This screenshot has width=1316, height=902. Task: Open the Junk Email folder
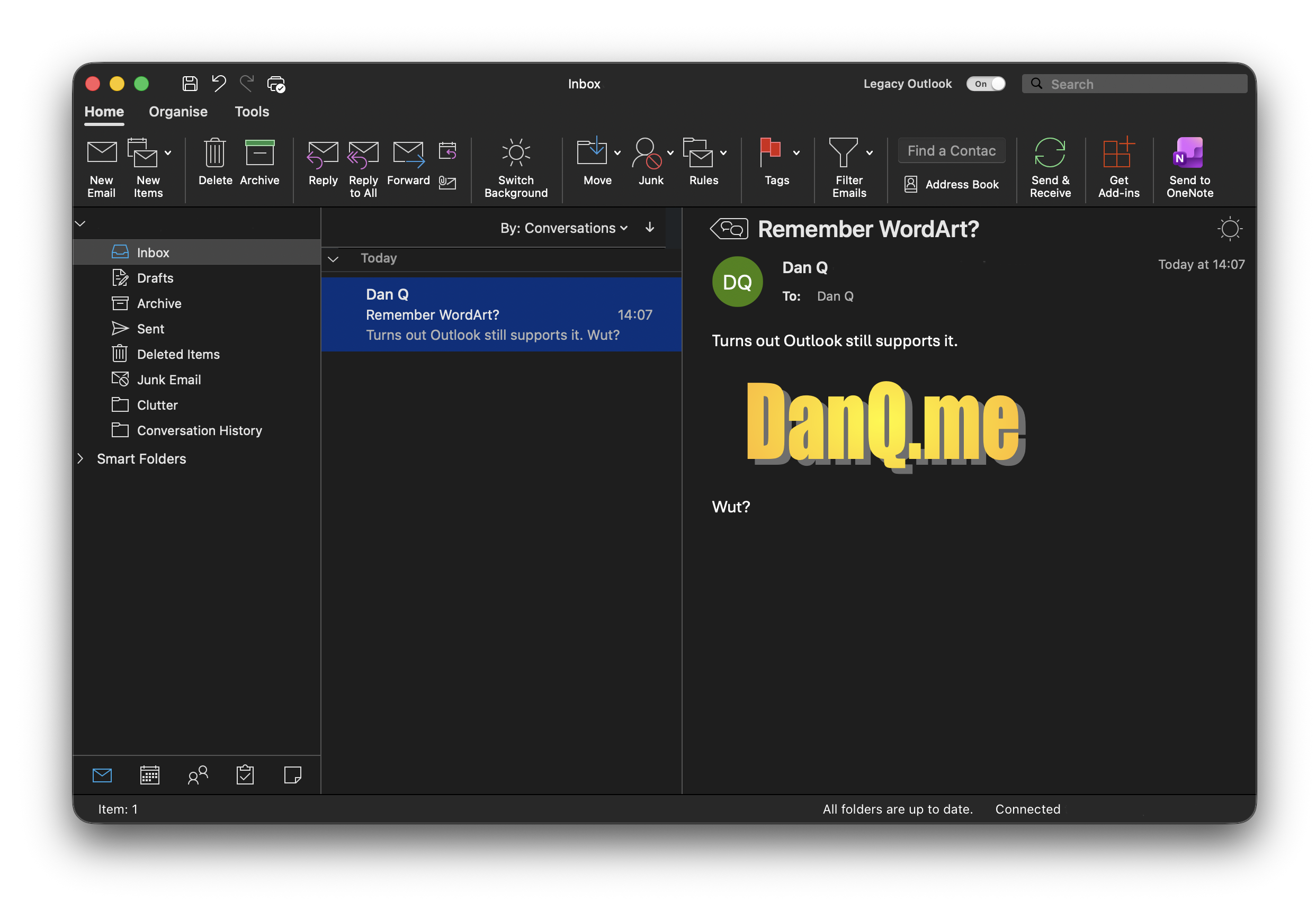pos(196,380)
